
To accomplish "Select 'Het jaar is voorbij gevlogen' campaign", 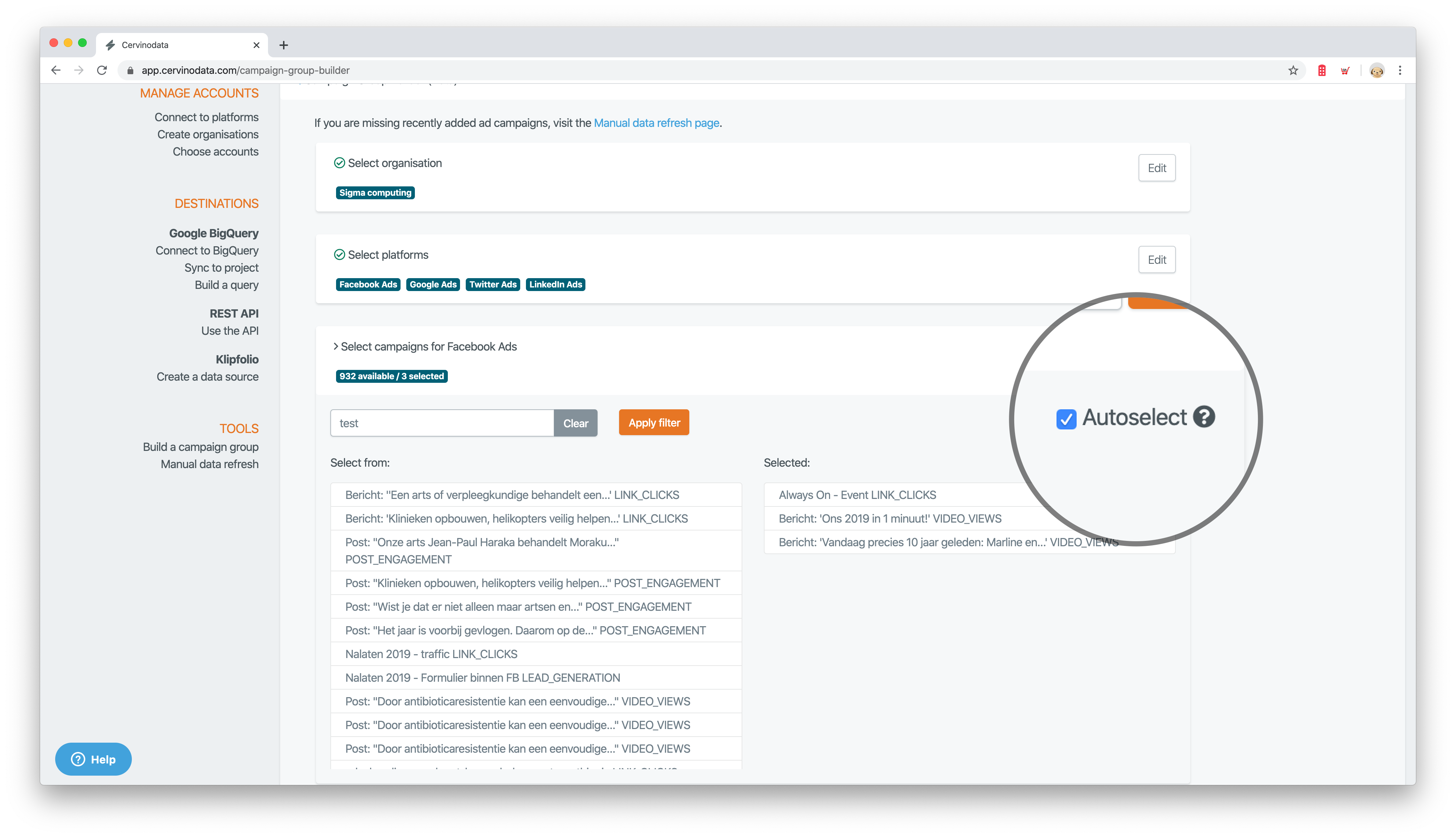I will (x=536, y=630).
